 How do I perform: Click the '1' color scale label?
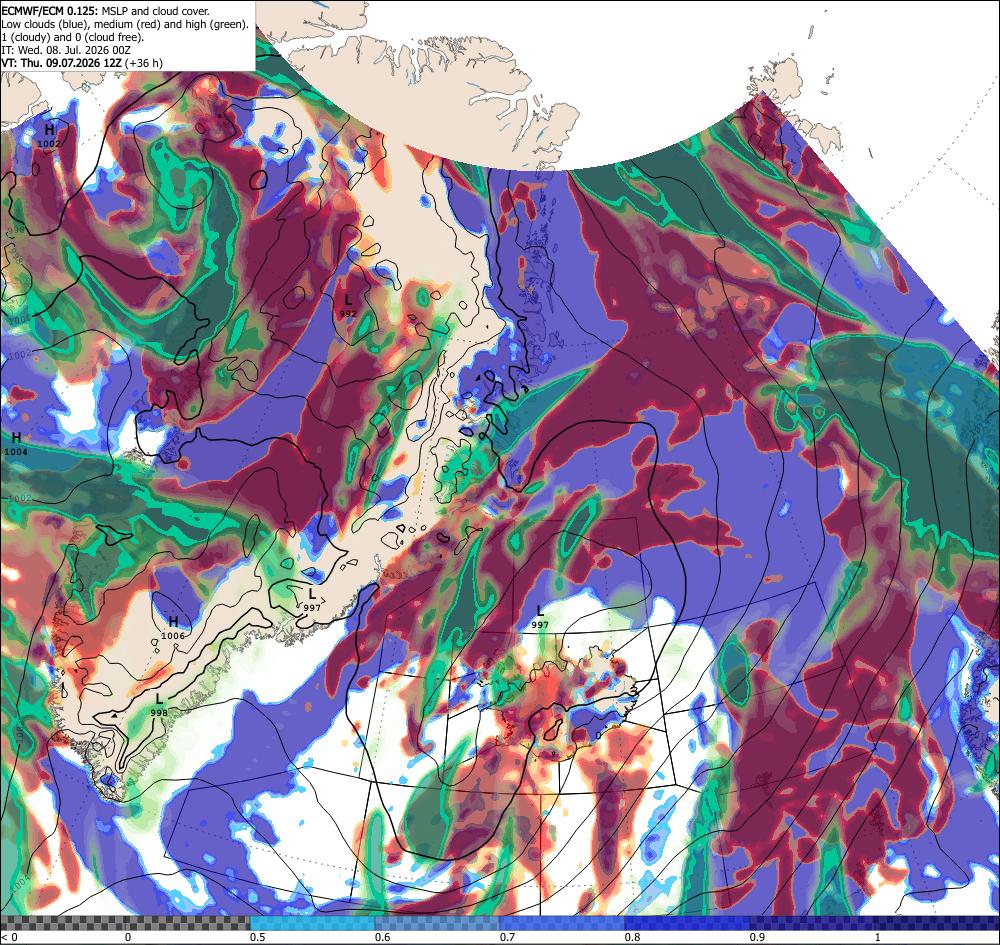[x=878, y=937]
